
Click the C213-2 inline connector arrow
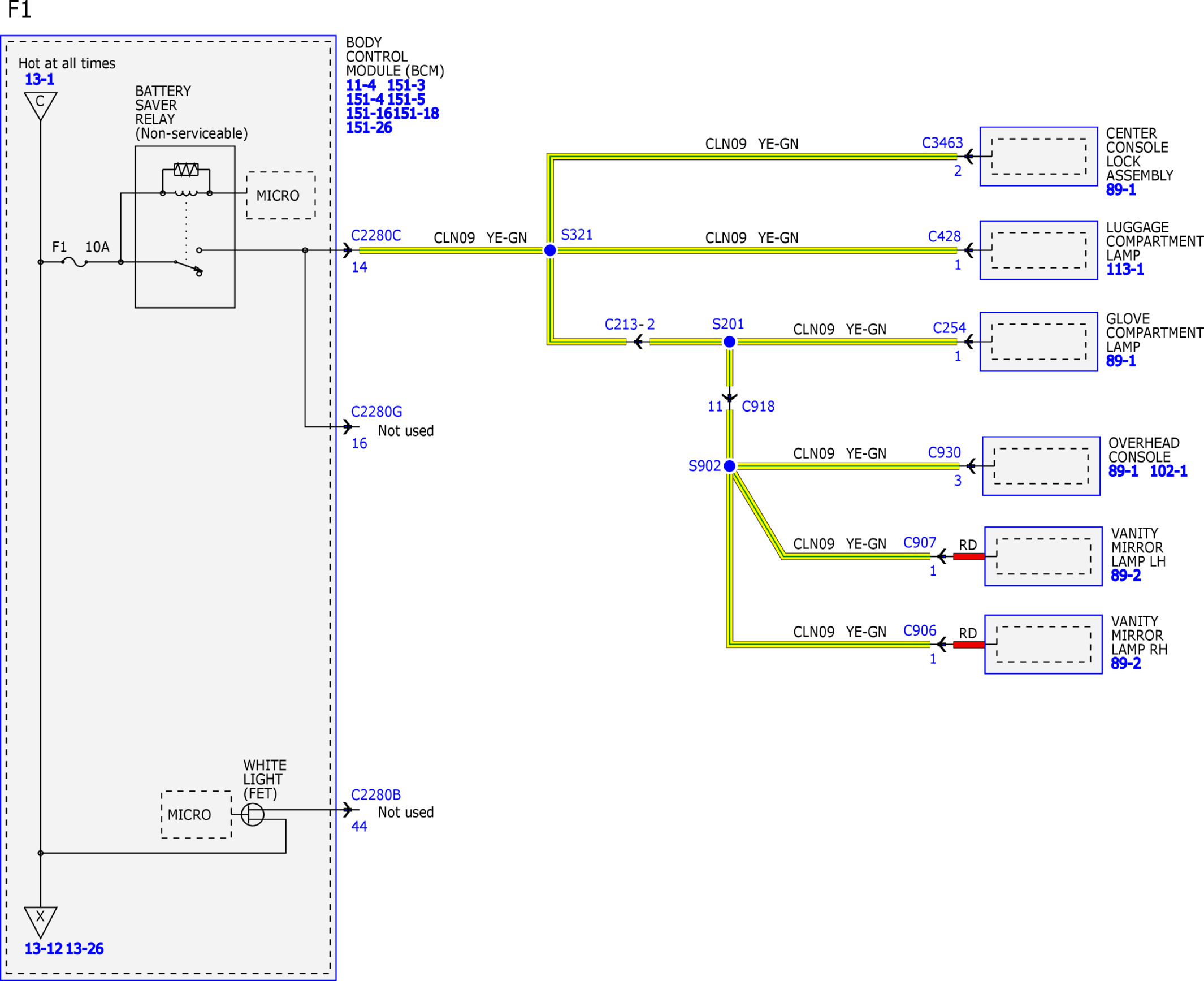point(638,342)
